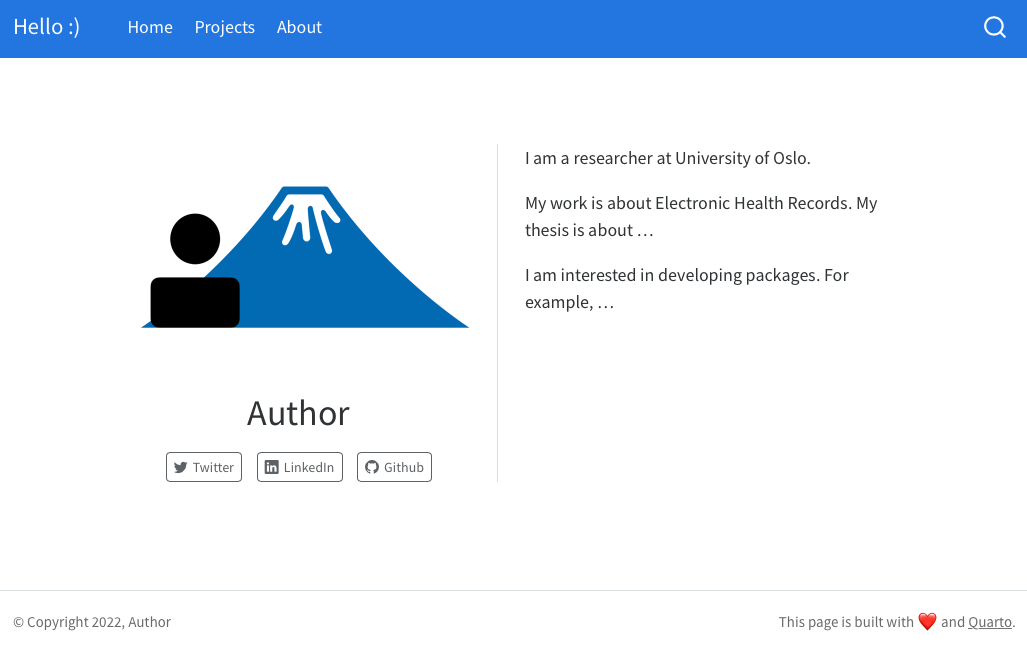
Task: Click the Twitter bird icon
Action: coord(180,467)
